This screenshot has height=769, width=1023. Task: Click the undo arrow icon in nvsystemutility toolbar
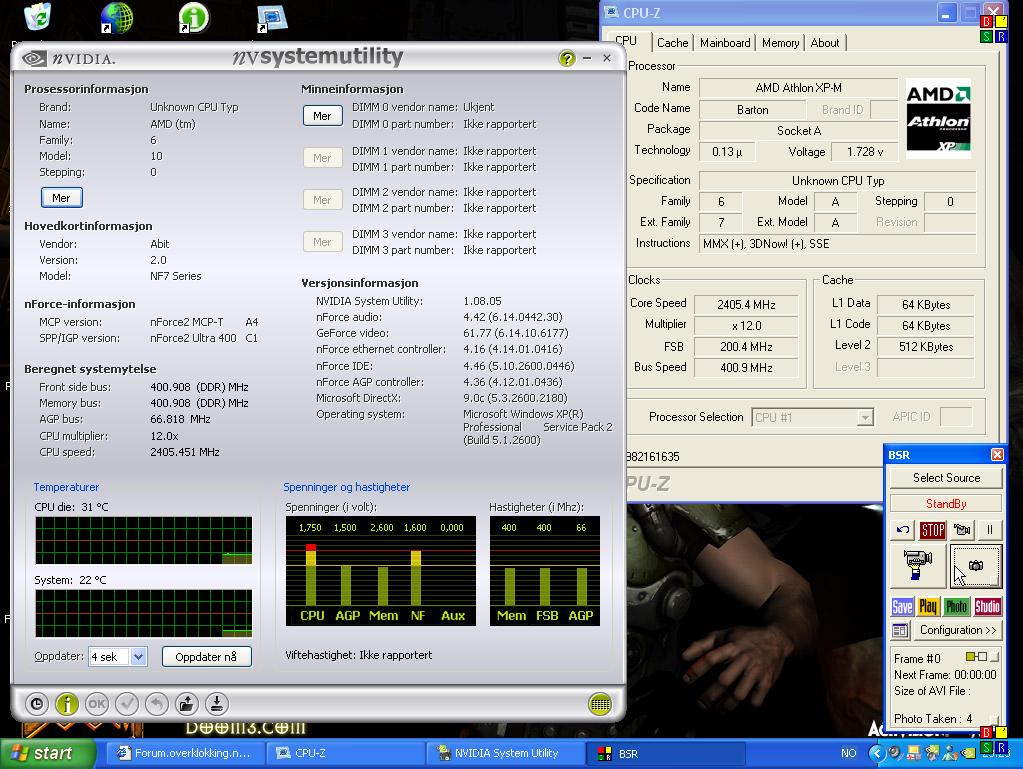click(x=157, y=704)
